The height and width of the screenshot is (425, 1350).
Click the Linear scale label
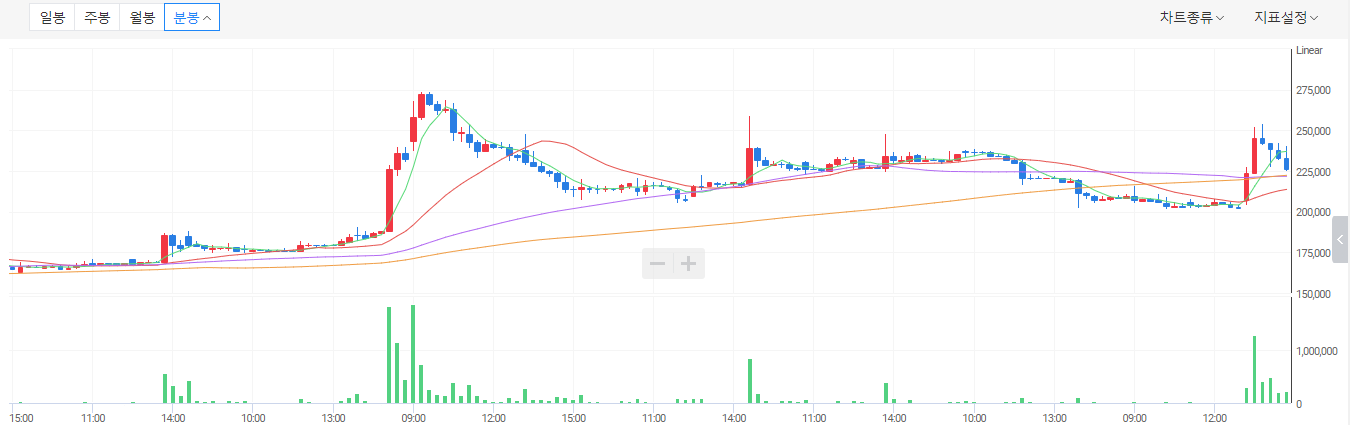pos(1309,50)
